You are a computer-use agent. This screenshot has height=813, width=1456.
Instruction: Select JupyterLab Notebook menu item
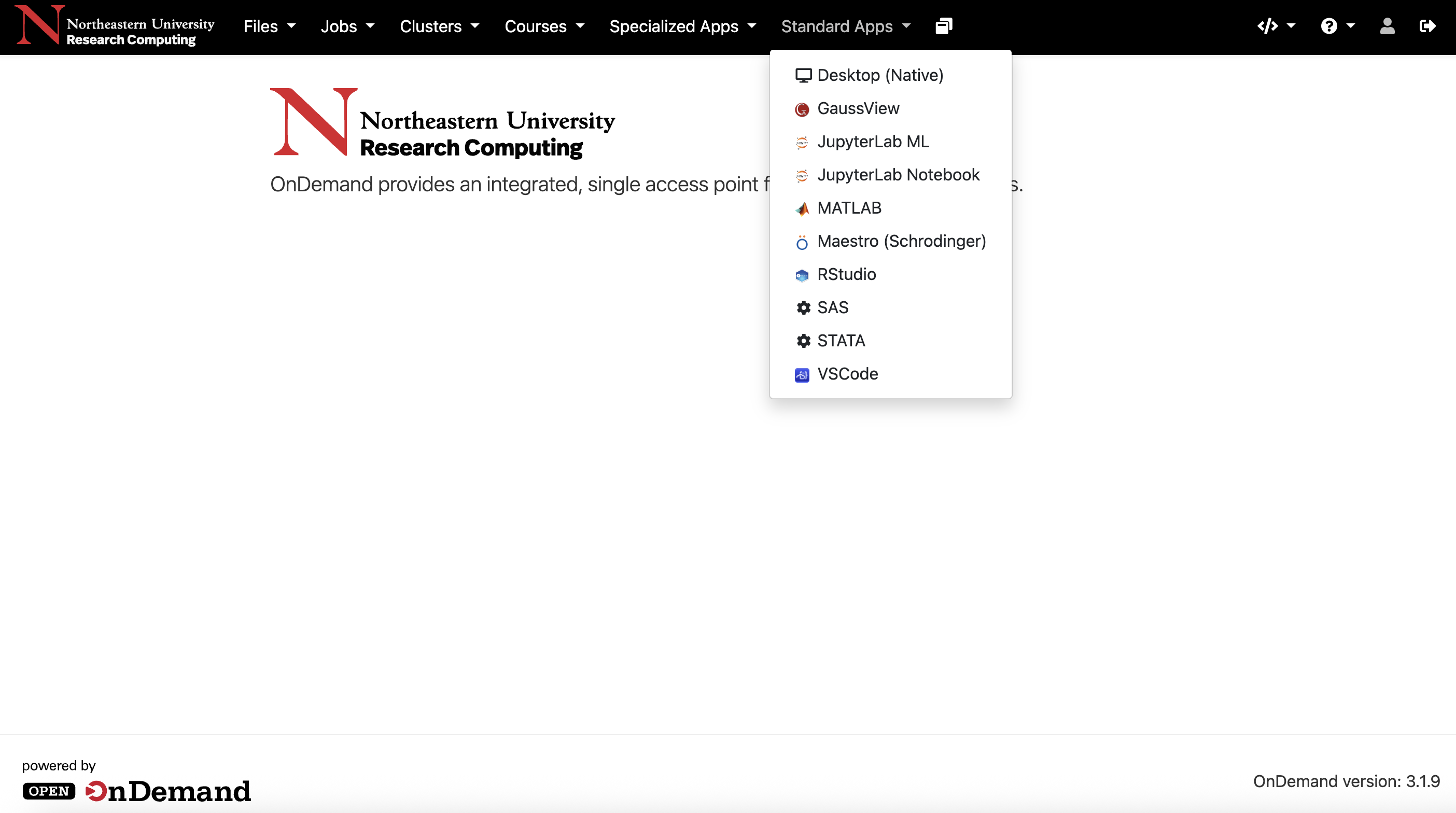point(898,175)
